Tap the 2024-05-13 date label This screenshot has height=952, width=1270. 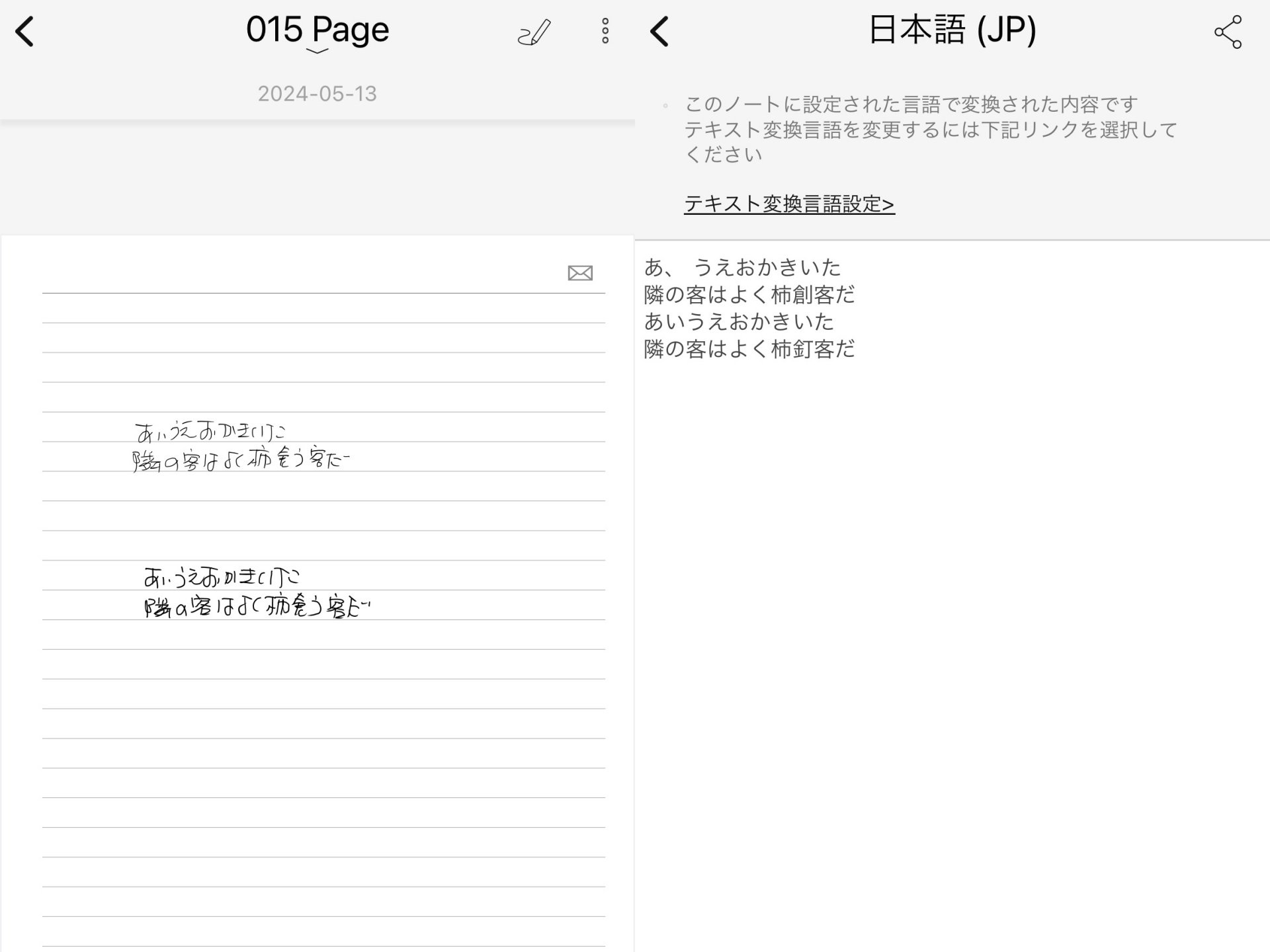(317, 94)
